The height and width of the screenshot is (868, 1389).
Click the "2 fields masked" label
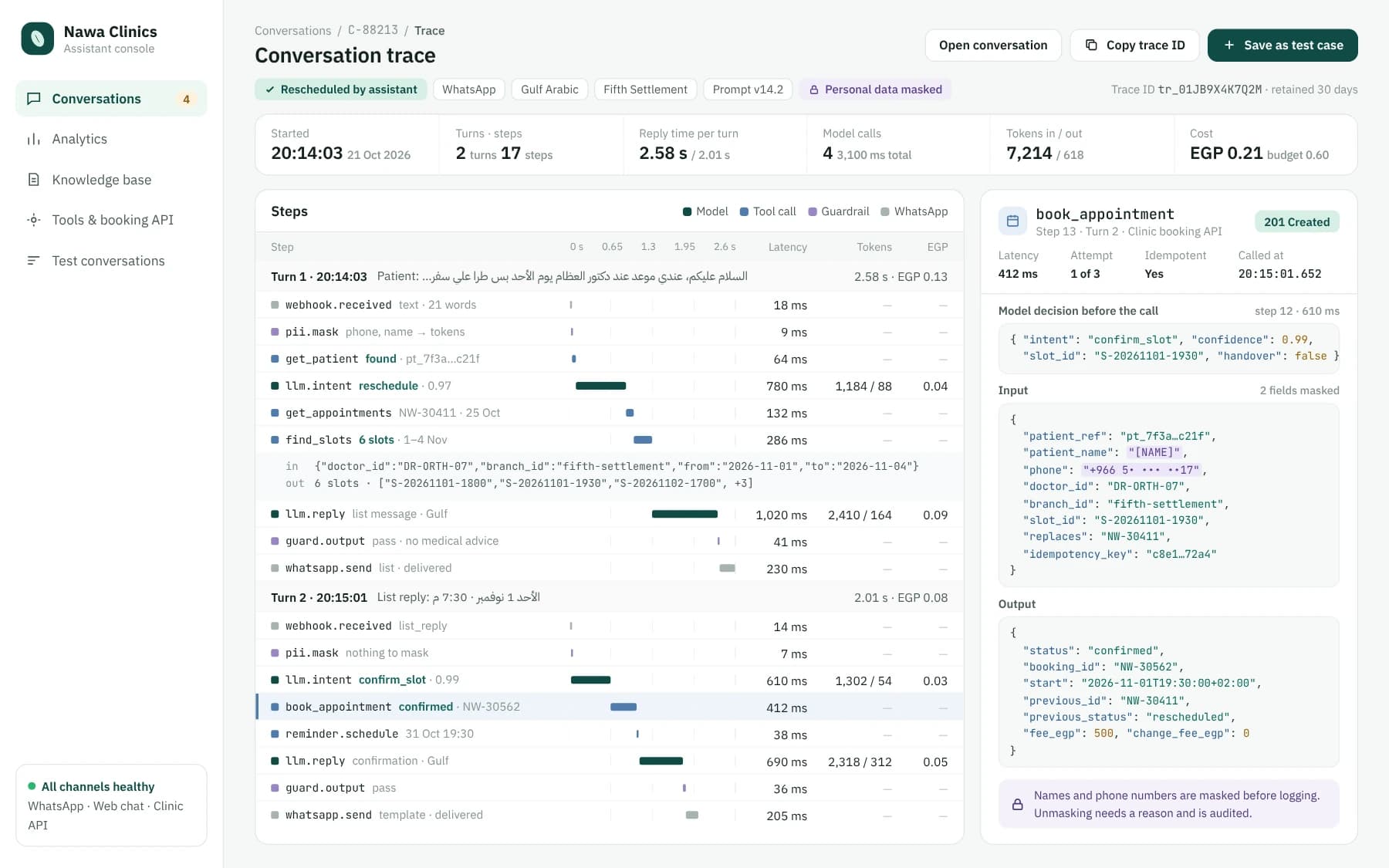pos(1299,390)
